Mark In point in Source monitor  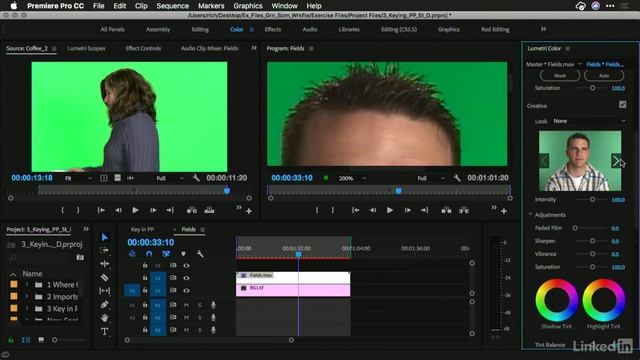(x=62, y=210)
